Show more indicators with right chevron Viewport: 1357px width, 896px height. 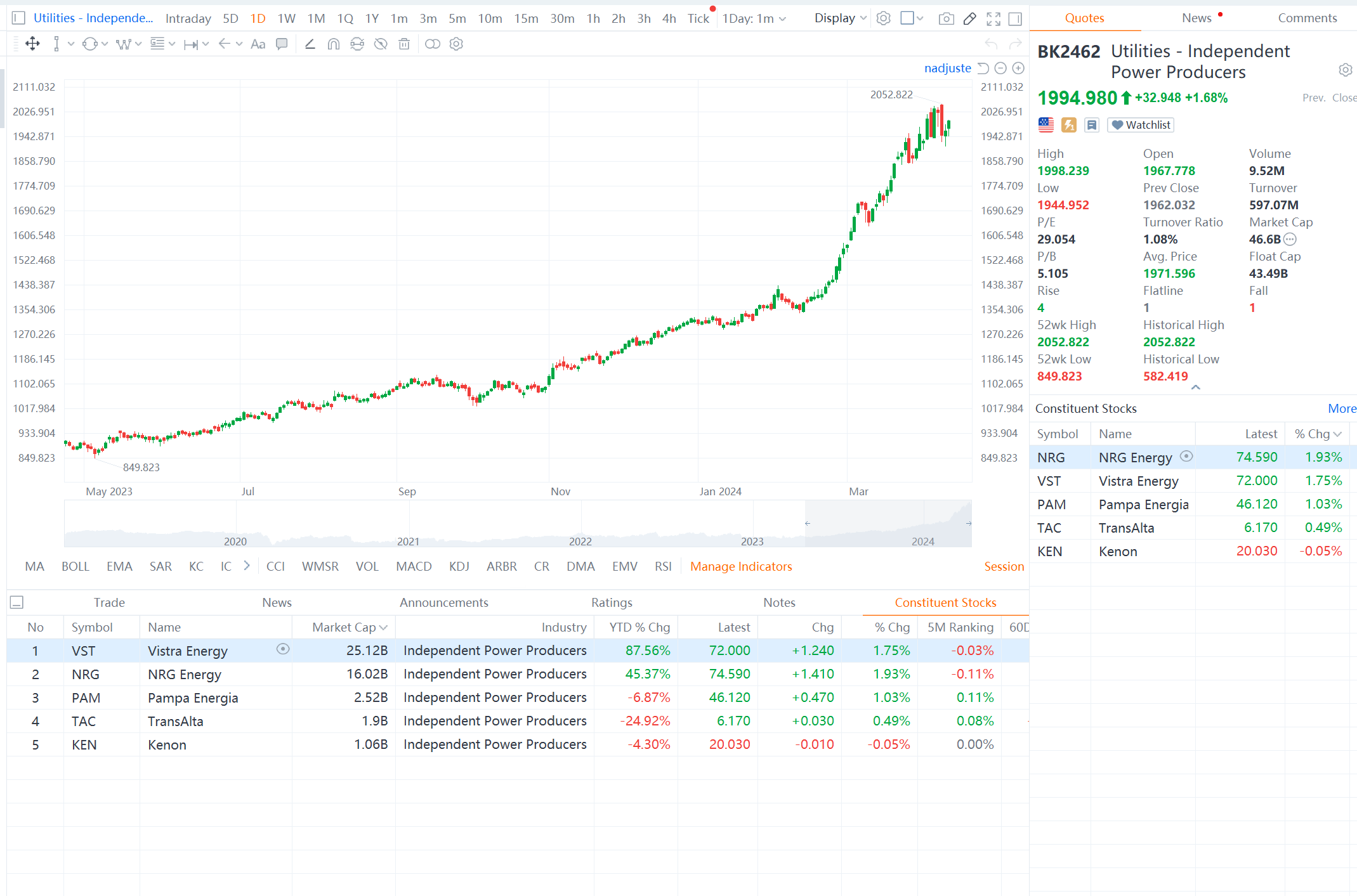click(247, 566)
